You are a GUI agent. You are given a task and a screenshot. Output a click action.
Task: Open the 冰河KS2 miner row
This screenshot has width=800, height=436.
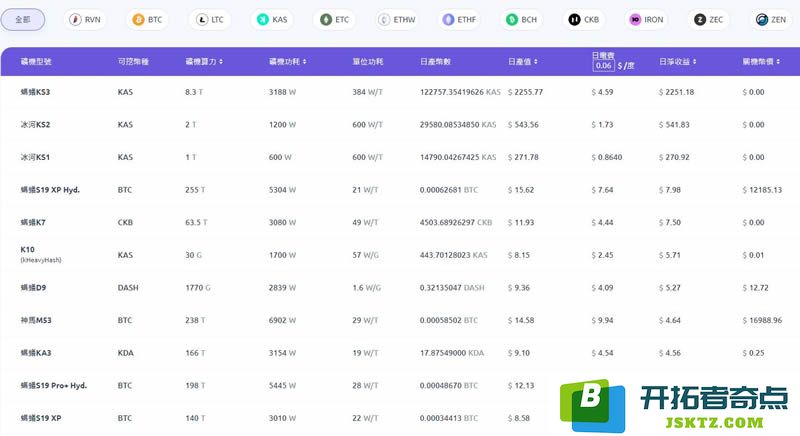(x=400, y=125)
